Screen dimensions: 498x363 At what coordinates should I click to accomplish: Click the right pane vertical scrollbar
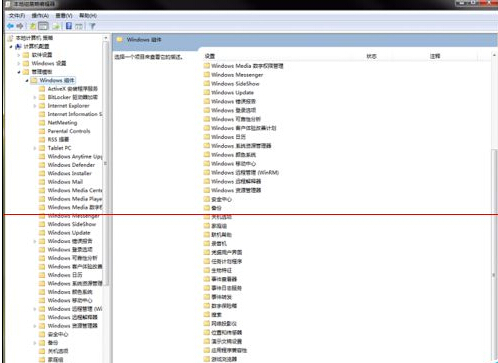point(494,207)
